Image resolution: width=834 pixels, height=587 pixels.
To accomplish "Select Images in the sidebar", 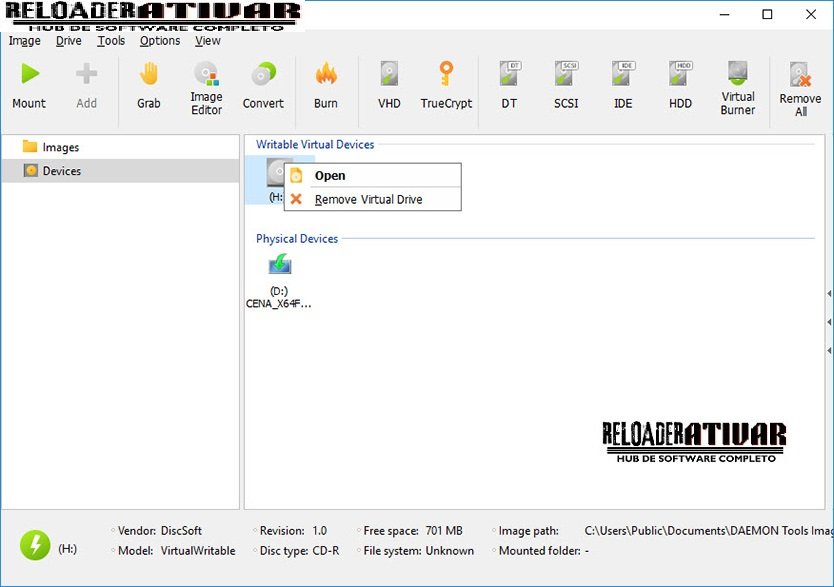I will [120, 147].
